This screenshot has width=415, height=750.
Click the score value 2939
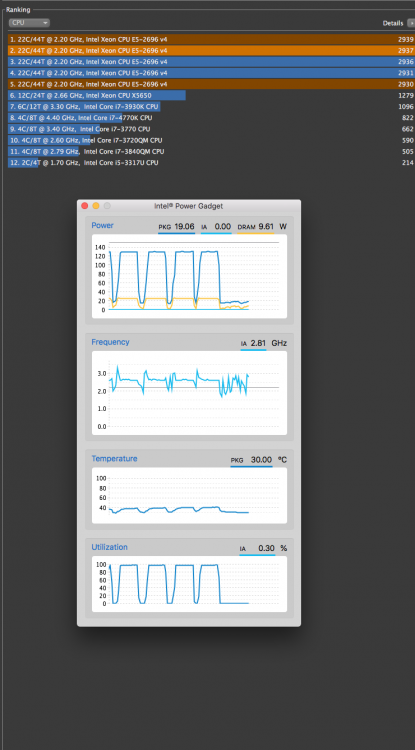(x=405, y=39)
